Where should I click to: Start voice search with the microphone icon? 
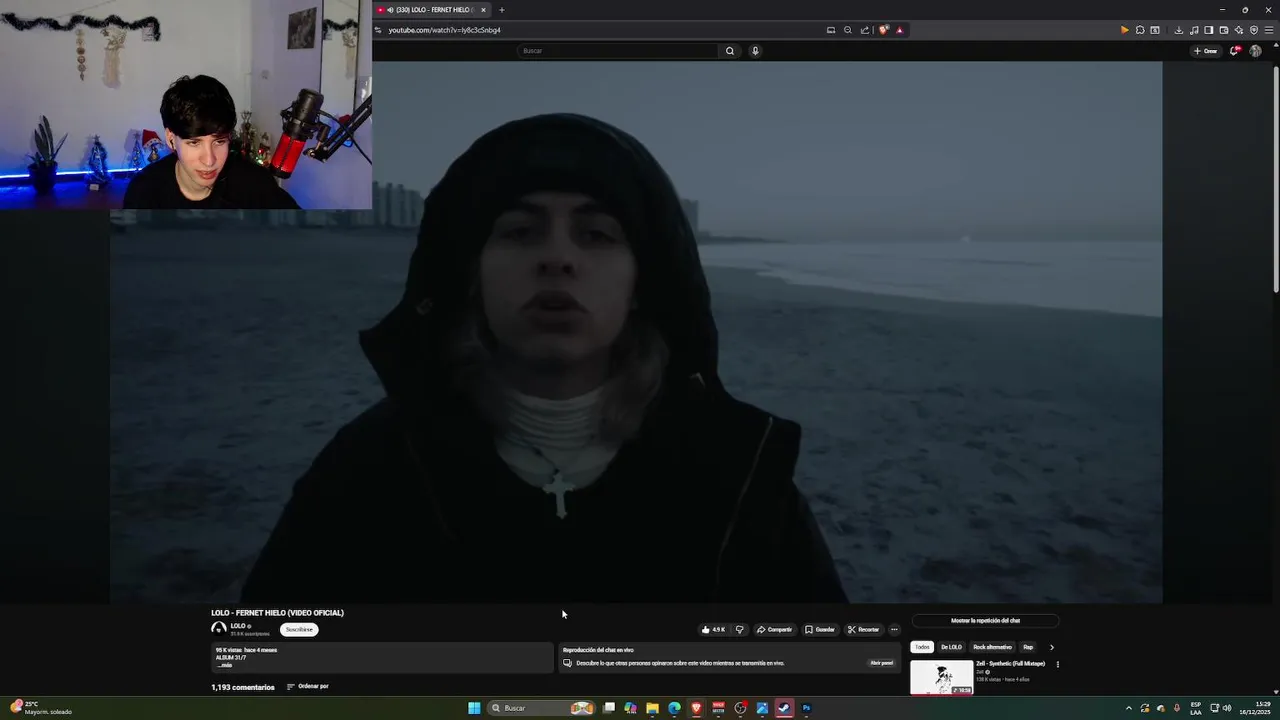(x=755, y=51)
